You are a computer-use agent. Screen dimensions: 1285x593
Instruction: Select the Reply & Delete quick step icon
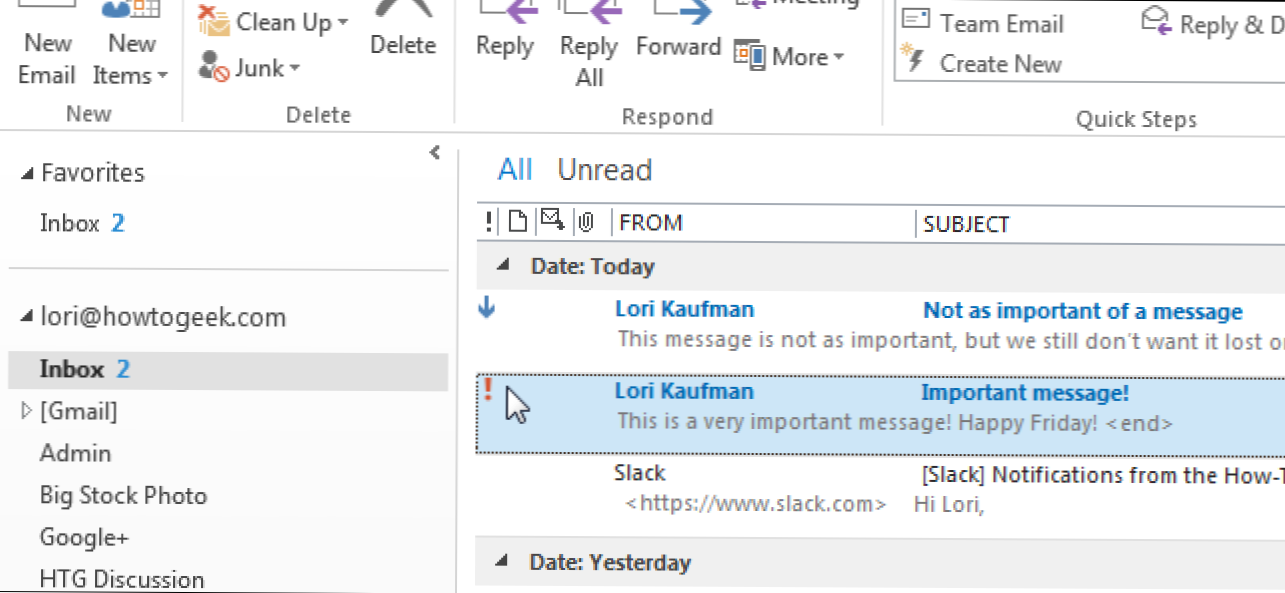tap(1158, 20)
